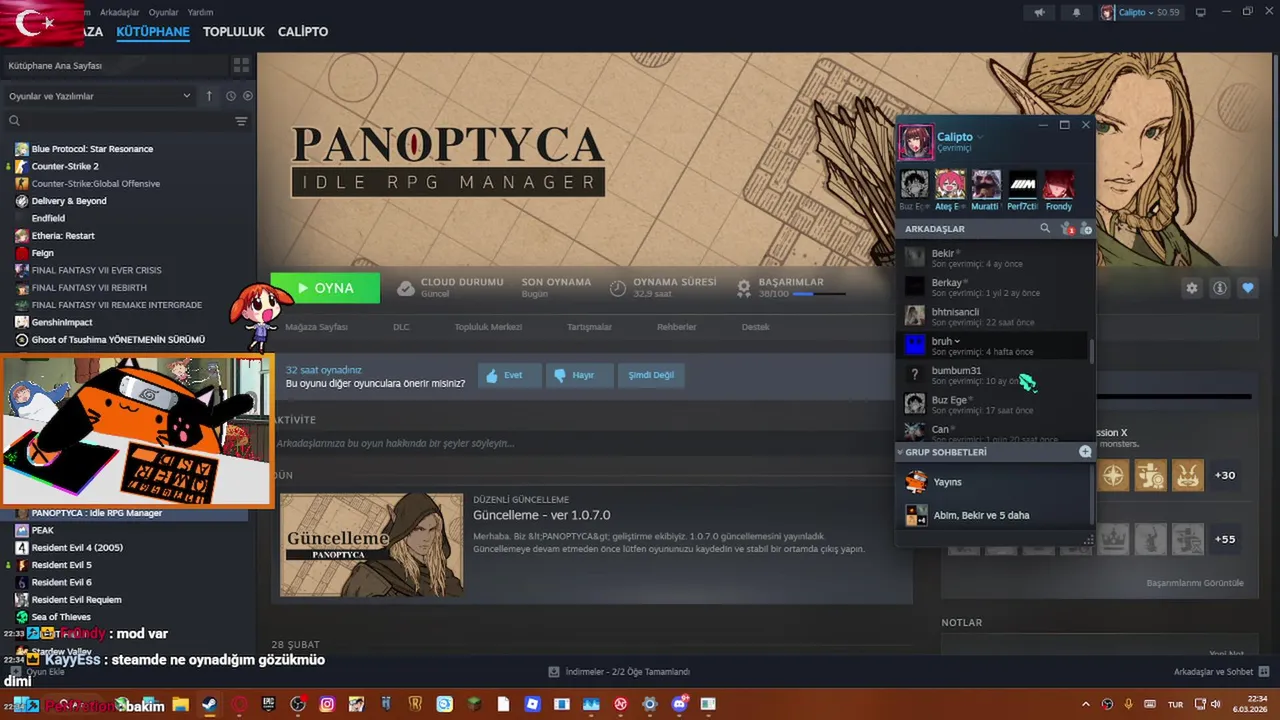Open Ateş favorite friend avatar

tap(949, 185)
